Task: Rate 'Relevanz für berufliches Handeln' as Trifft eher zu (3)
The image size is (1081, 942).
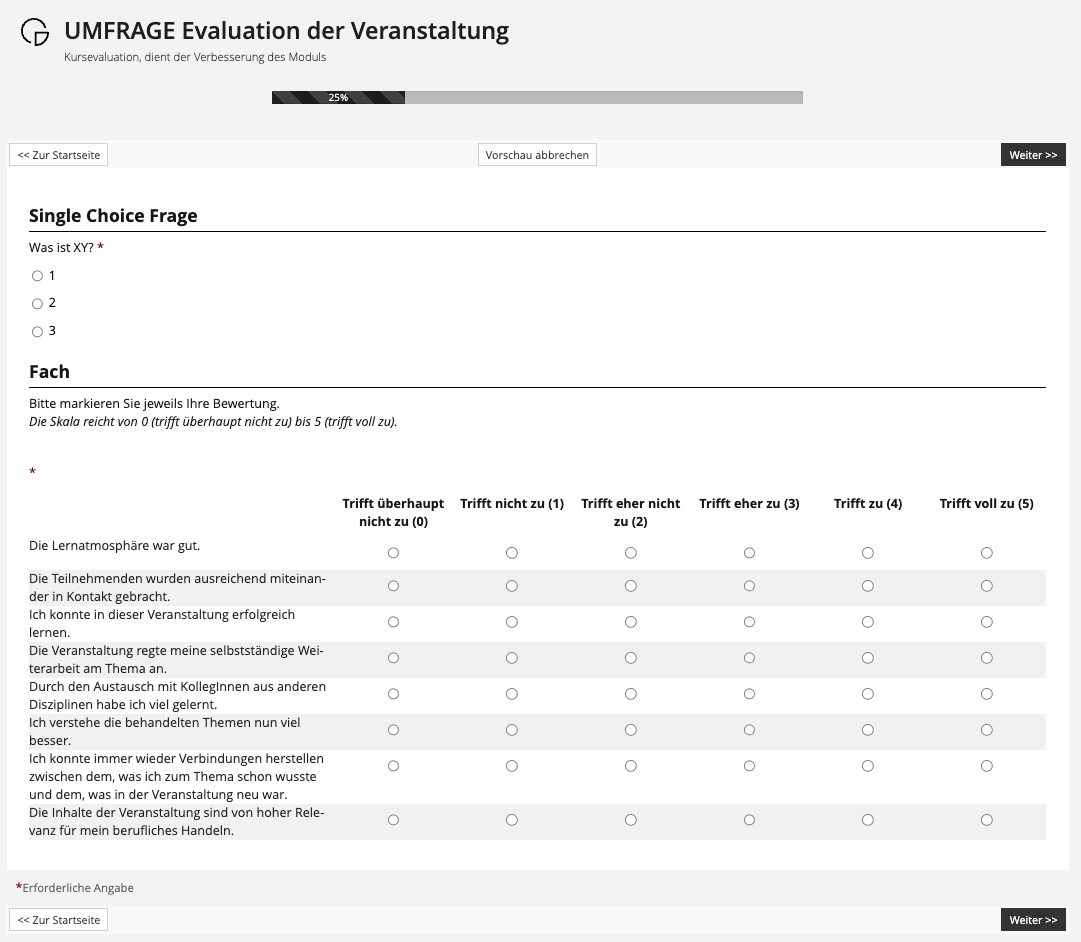Action: coord(749,820)
